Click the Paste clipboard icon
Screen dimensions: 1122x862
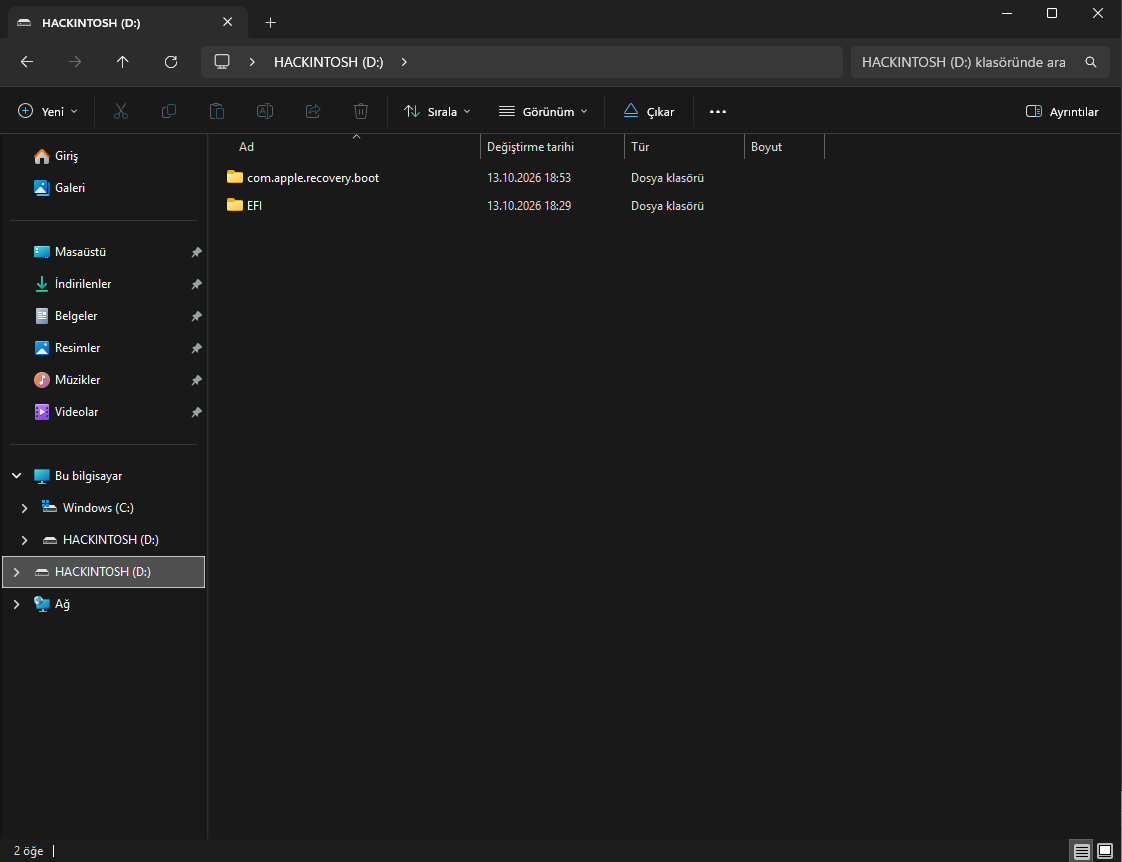[217, 112]
